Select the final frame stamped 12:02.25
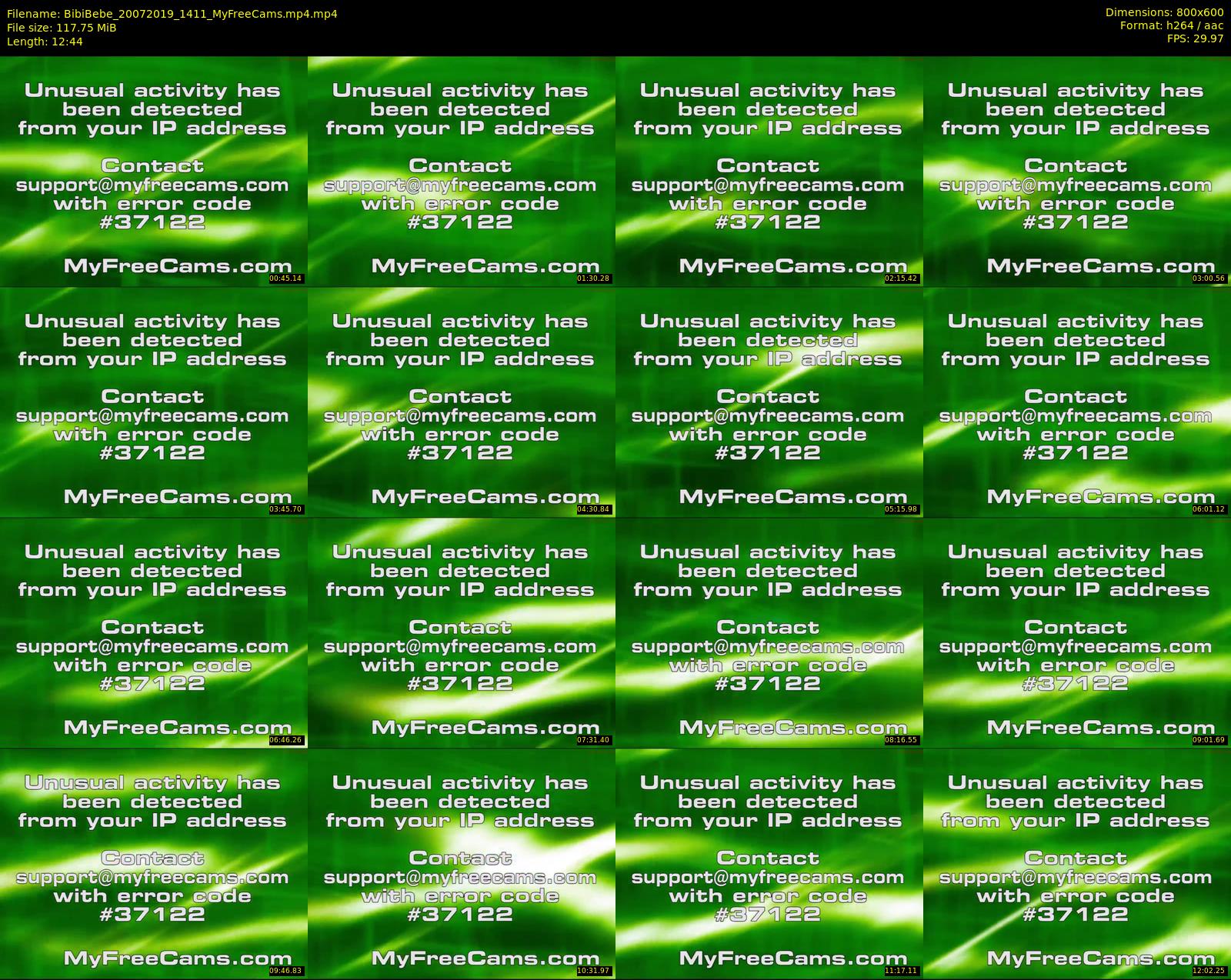 (1077, 863)
